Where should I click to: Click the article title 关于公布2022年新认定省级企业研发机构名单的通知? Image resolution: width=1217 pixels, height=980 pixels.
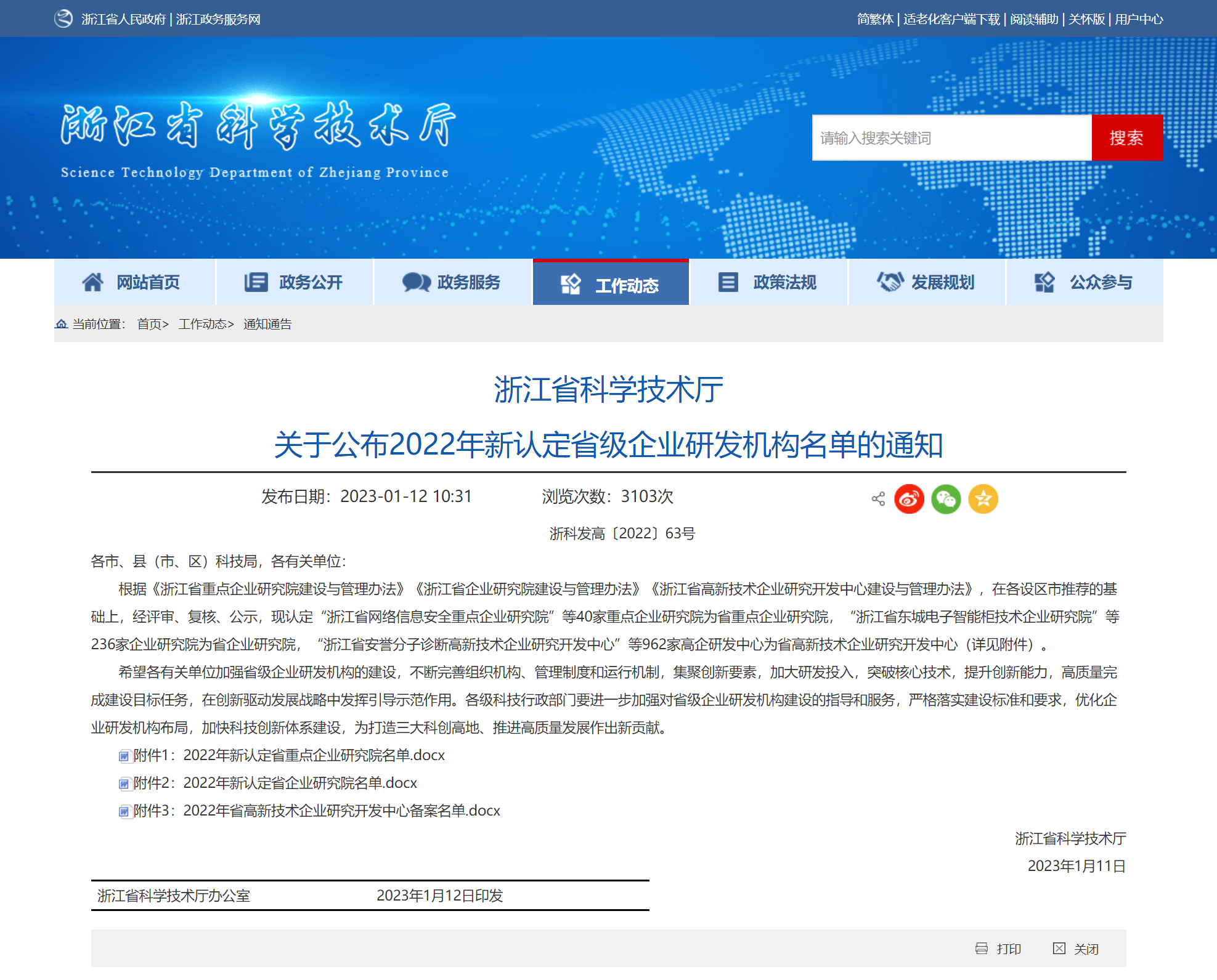coord(609,445)
